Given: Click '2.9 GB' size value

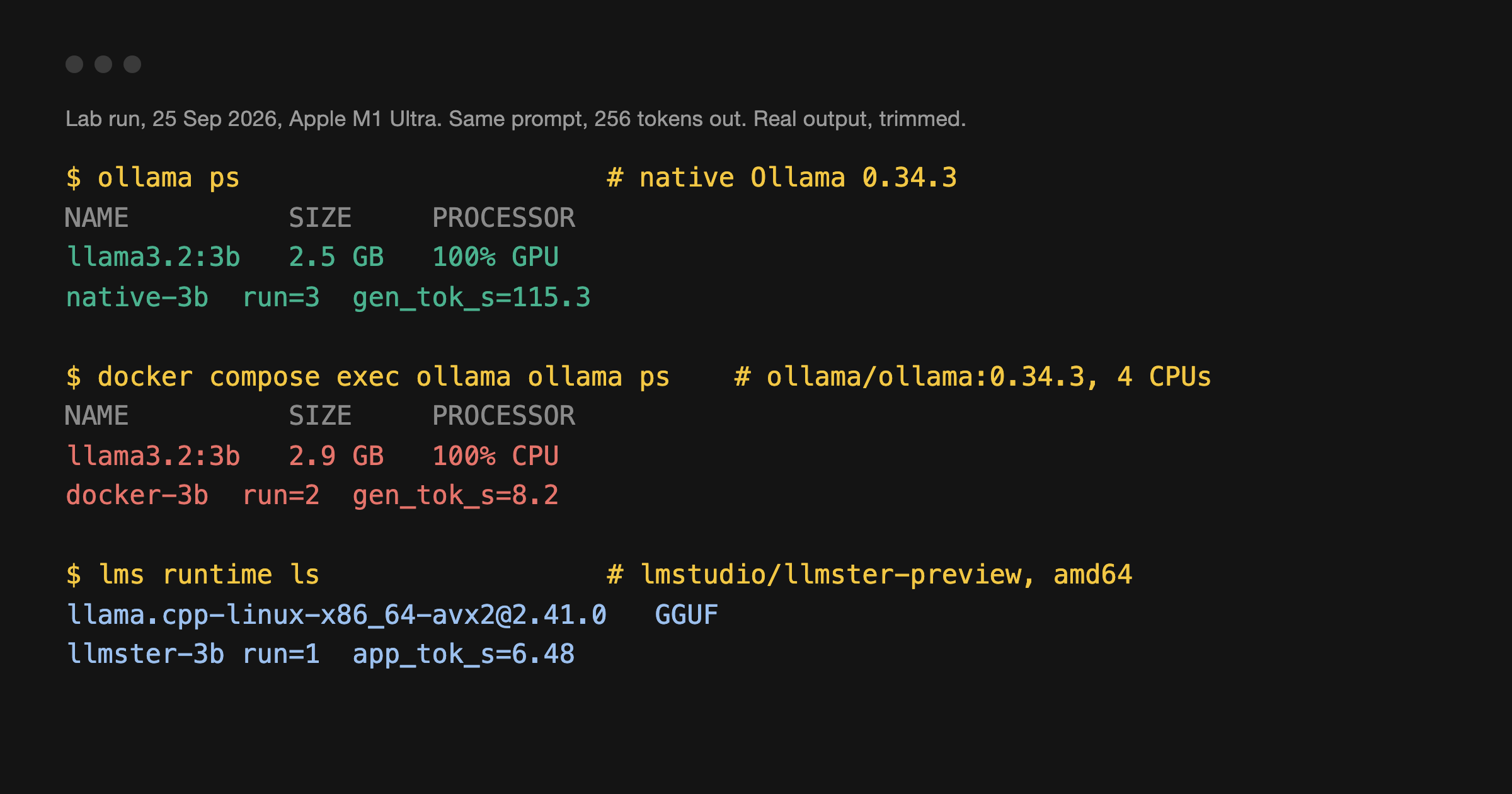Looking at the screenshot, I should (x=336, y=456).
